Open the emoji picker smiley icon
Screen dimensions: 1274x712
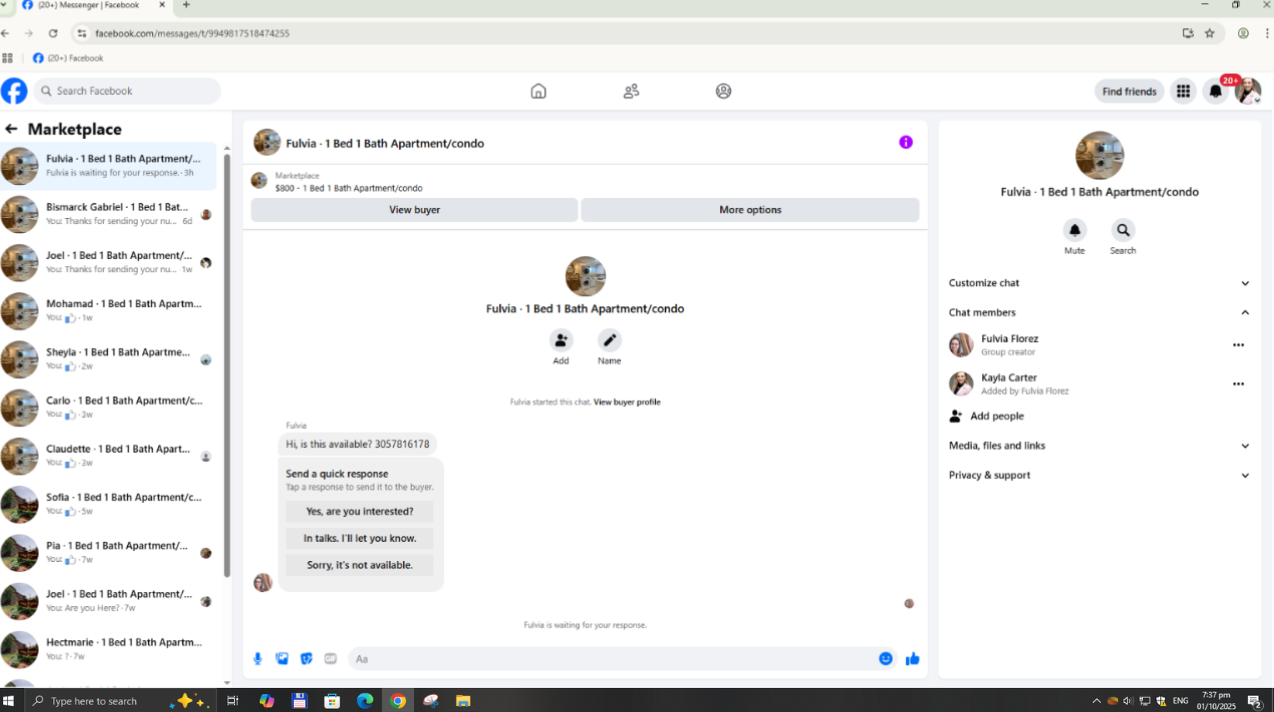coord(886,659)
